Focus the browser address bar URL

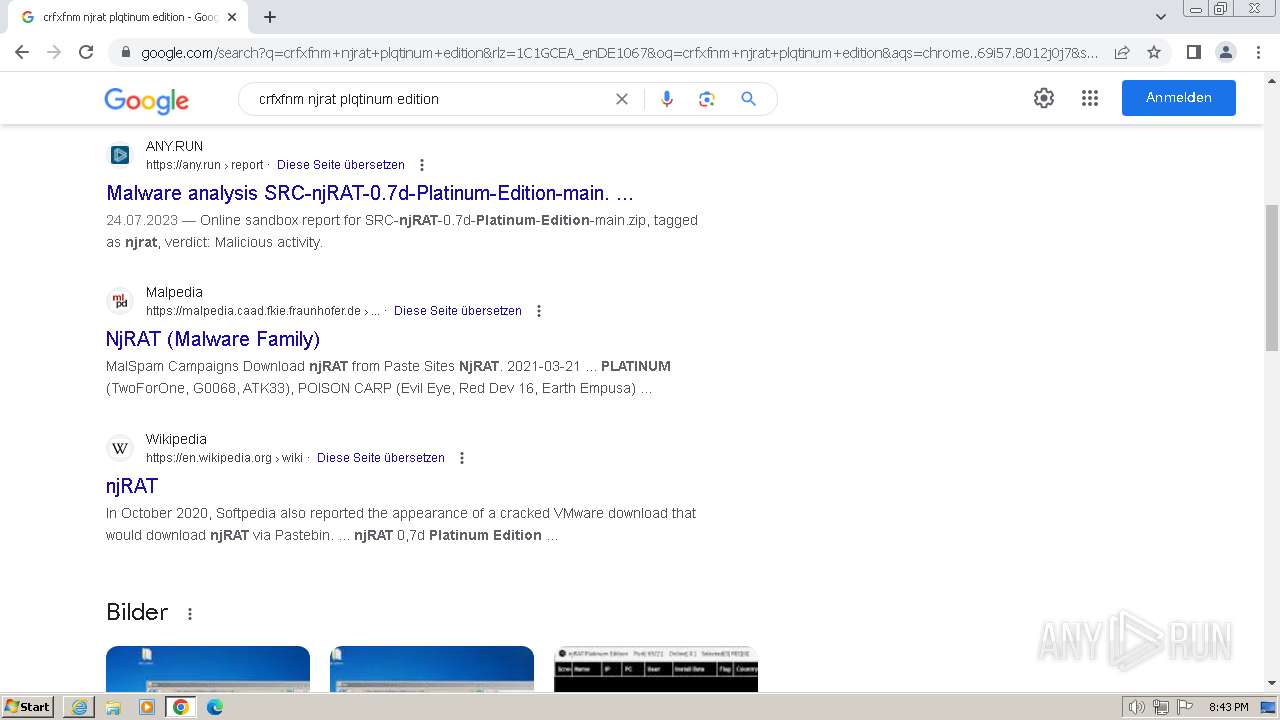[x=618, y=53]
